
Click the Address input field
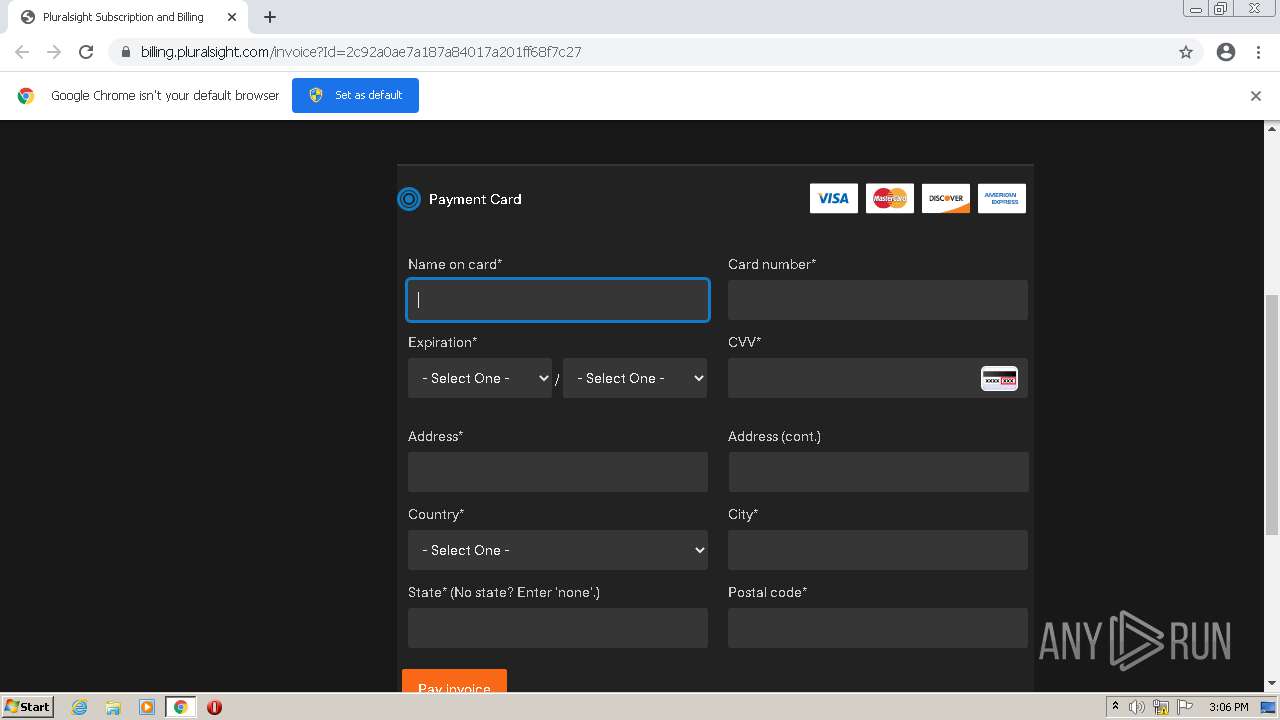click(x=558, y=472)
